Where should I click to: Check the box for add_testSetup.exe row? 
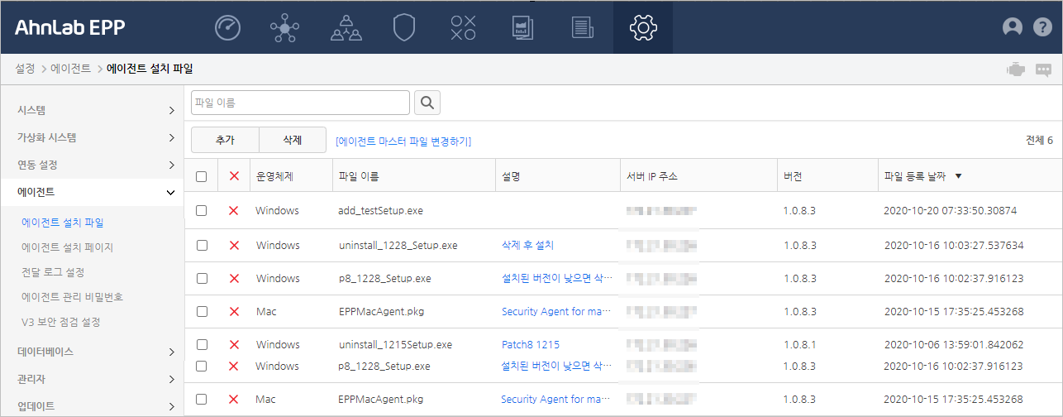pyautogui.click(x=202, y=211)
